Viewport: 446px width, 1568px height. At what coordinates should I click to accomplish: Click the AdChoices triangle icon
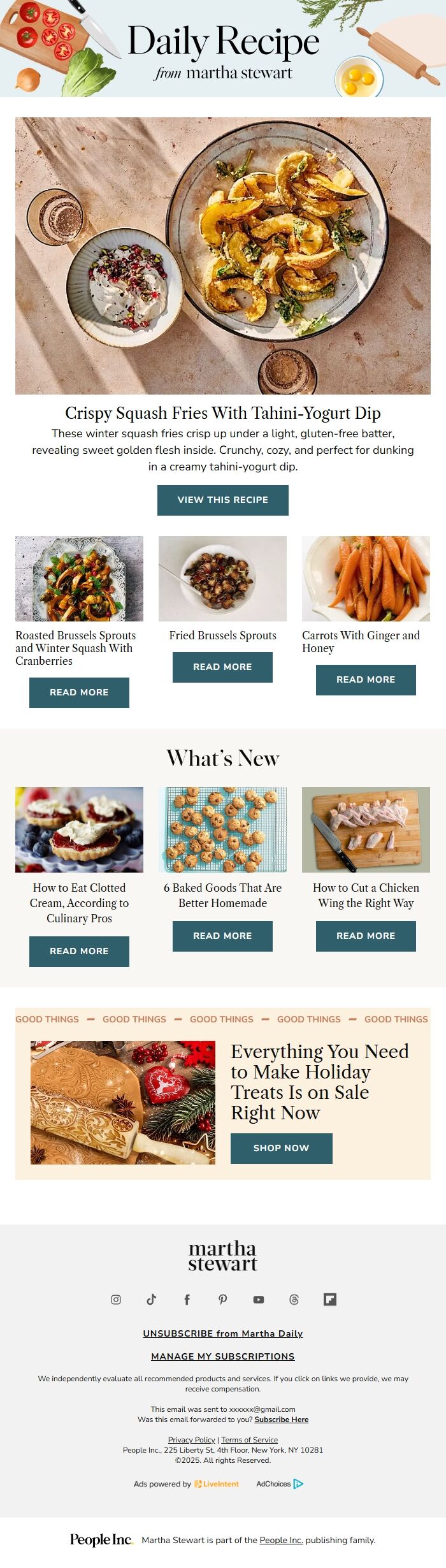pos(298,1484)
